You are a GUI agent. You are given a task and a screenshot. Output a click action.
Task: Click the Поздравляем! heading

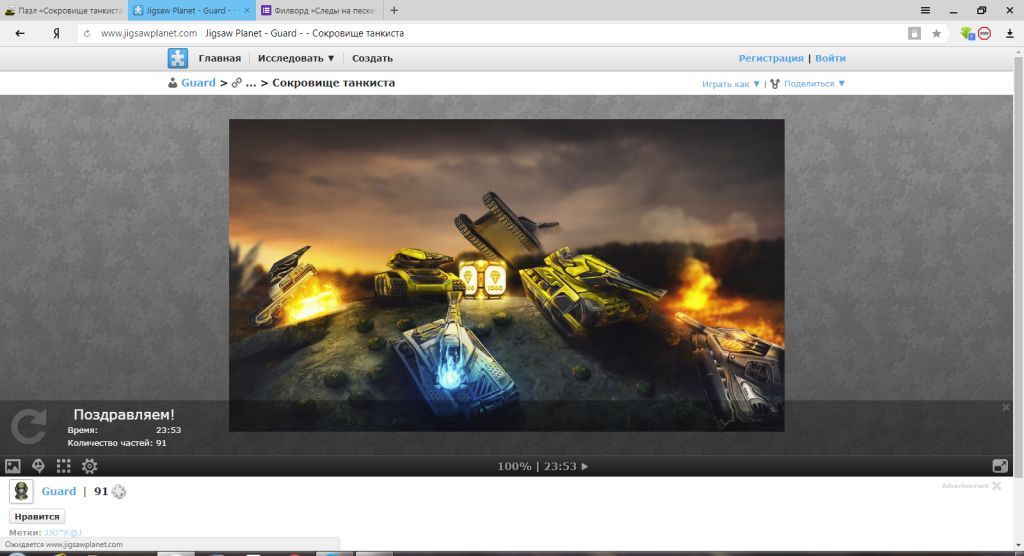coord(124,414)
